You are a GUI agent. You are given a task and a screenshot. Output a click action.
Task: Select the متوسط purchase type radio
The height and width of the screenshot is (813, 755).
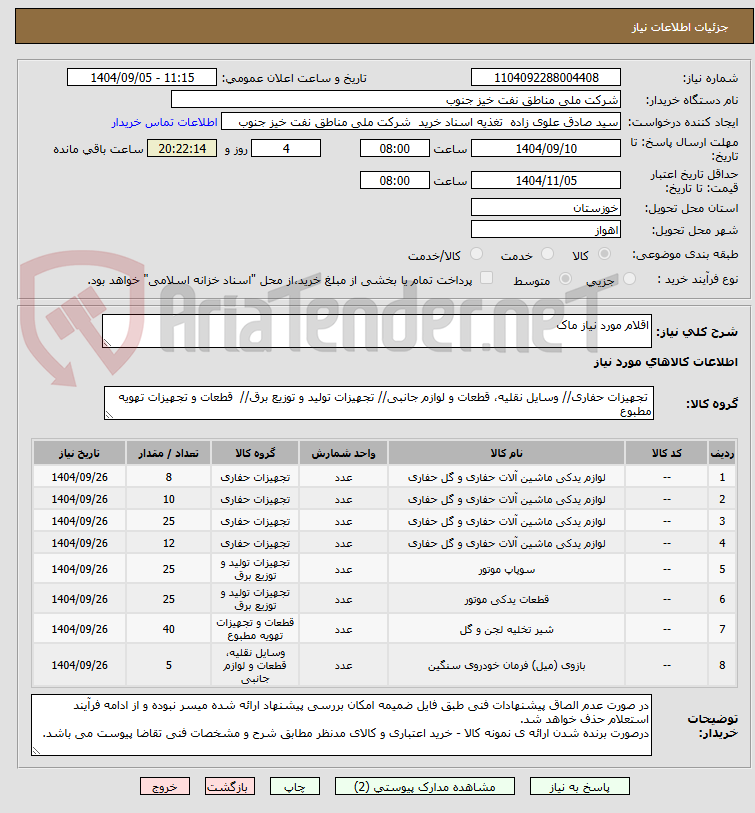coord(565,279)
